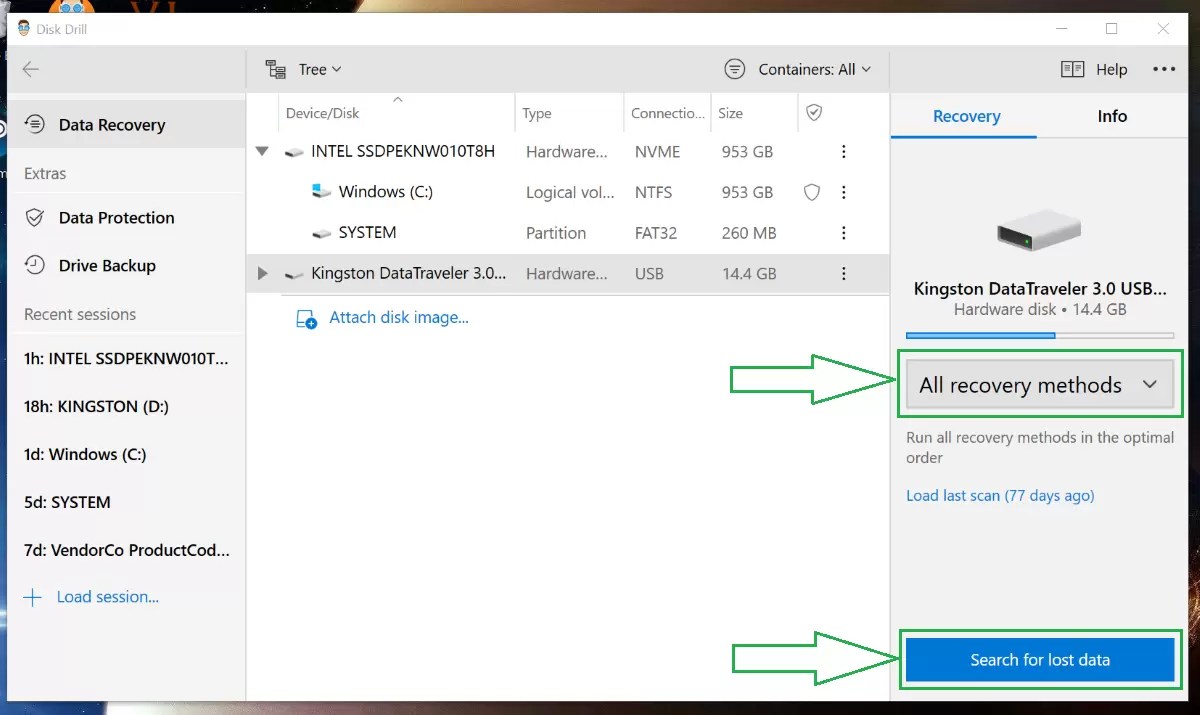
Task: Click the Tree view icon in the toolbar
Action: [275, 69]
